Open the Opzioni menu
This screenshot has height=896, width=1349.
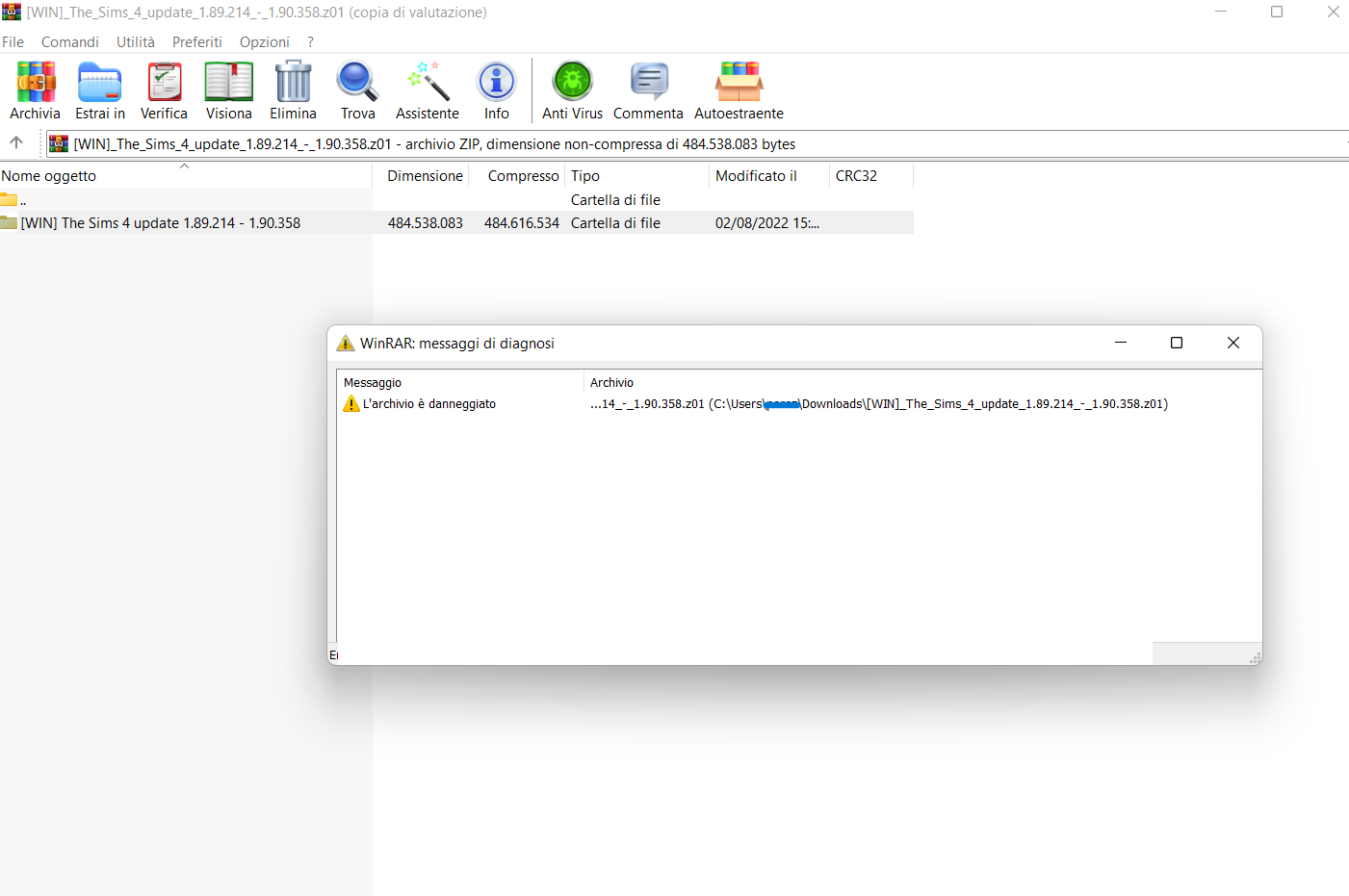click(x=265, y=42)
